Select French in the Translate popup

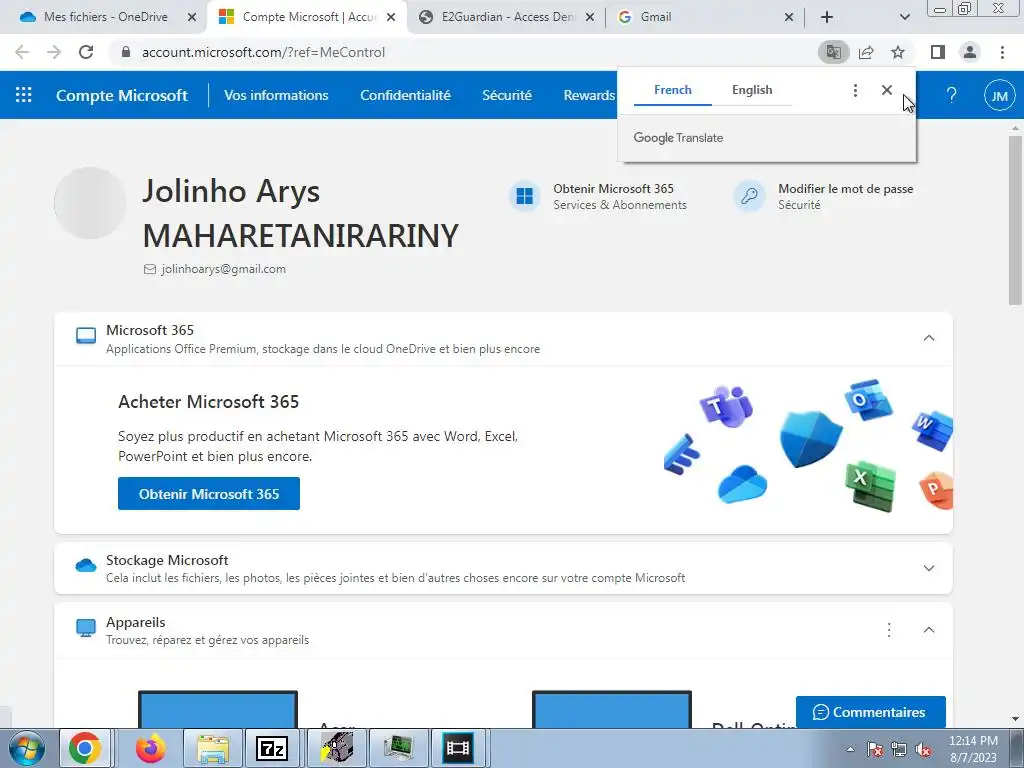coord(673,90)
